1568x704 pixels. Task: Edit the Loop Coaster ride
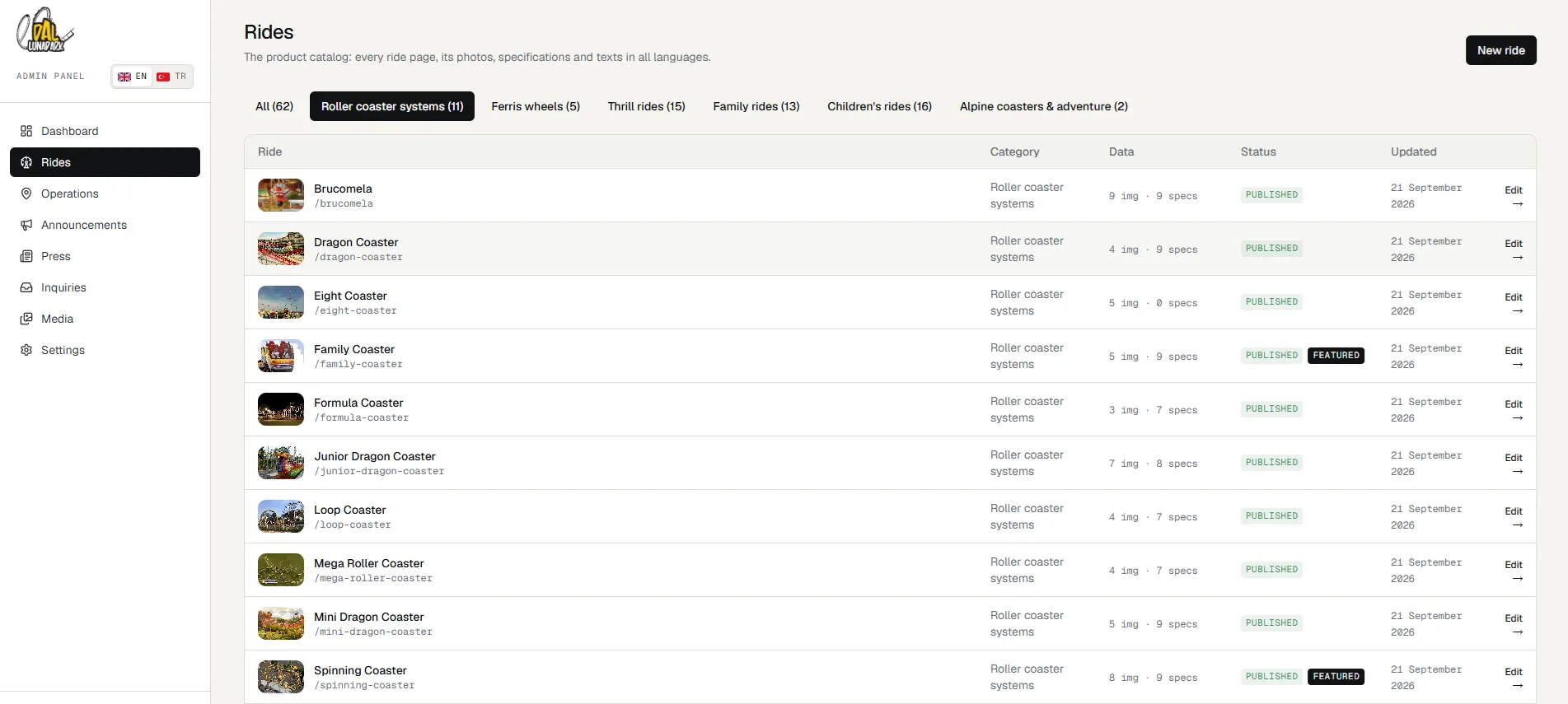tap(1514, 517)
